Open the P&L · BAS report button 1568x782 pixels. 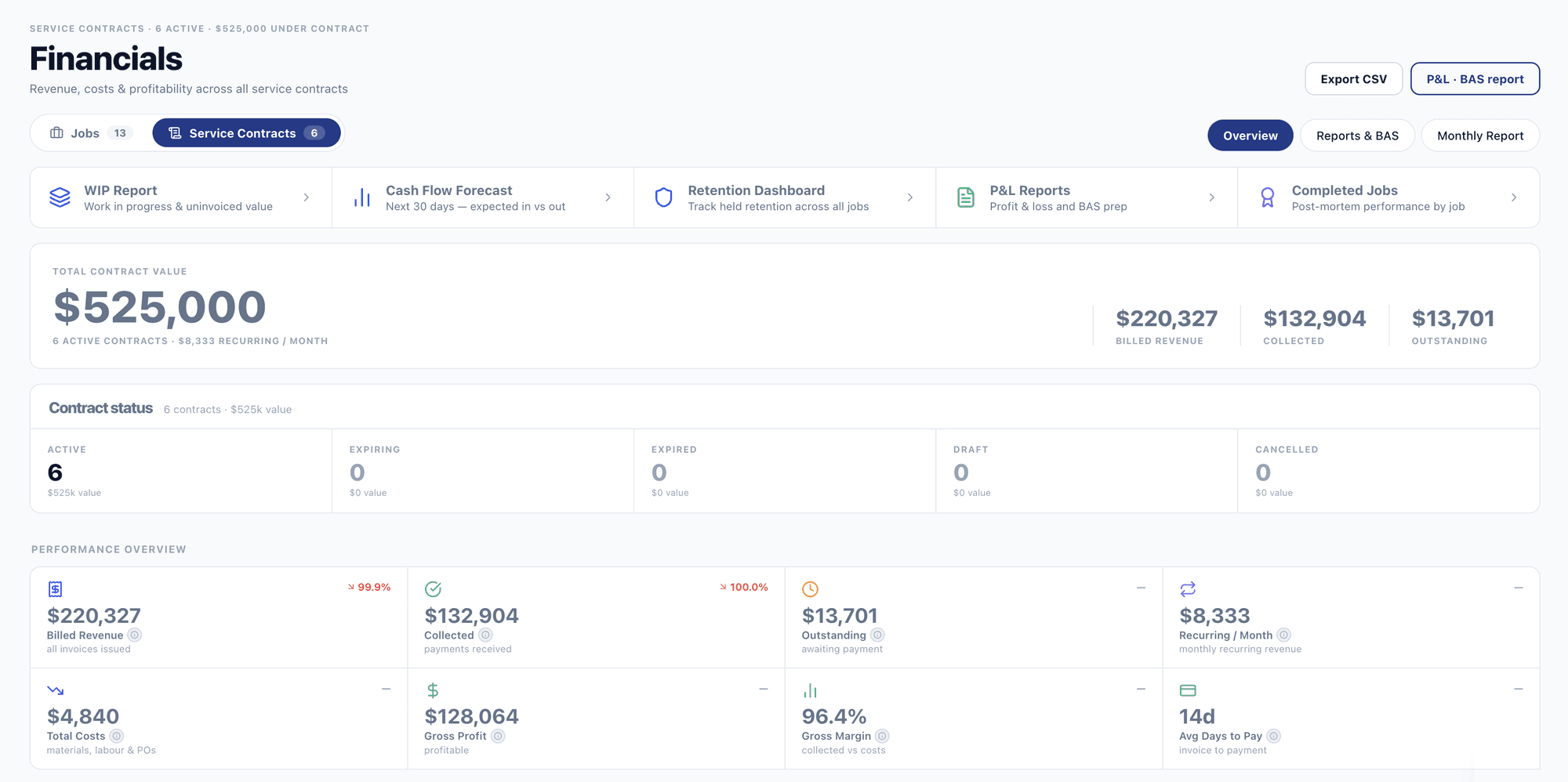click(x=1475, y=79)
